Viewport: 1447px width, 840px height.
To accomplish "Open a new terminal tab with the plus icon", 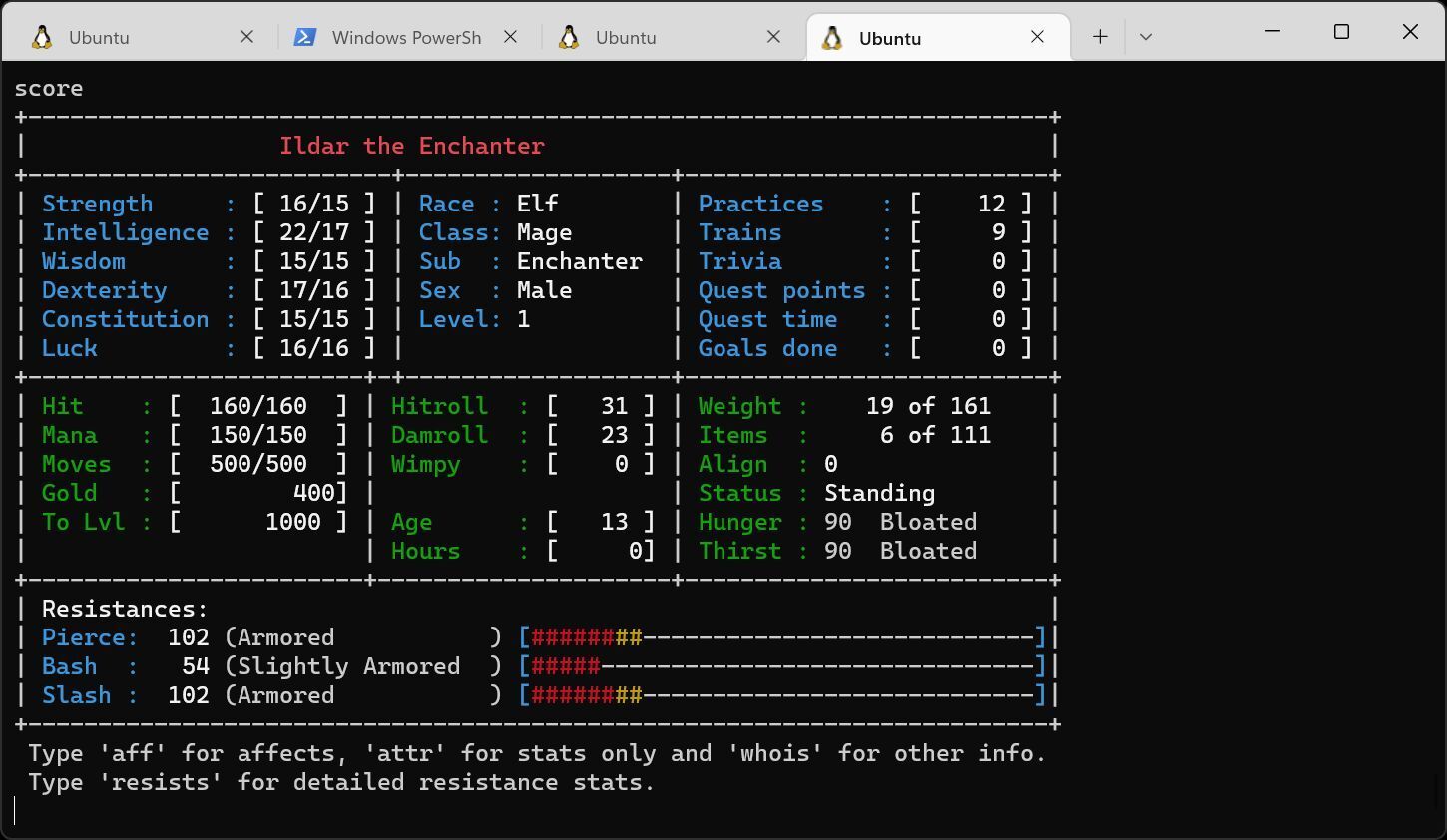I will click(1100, 36).
